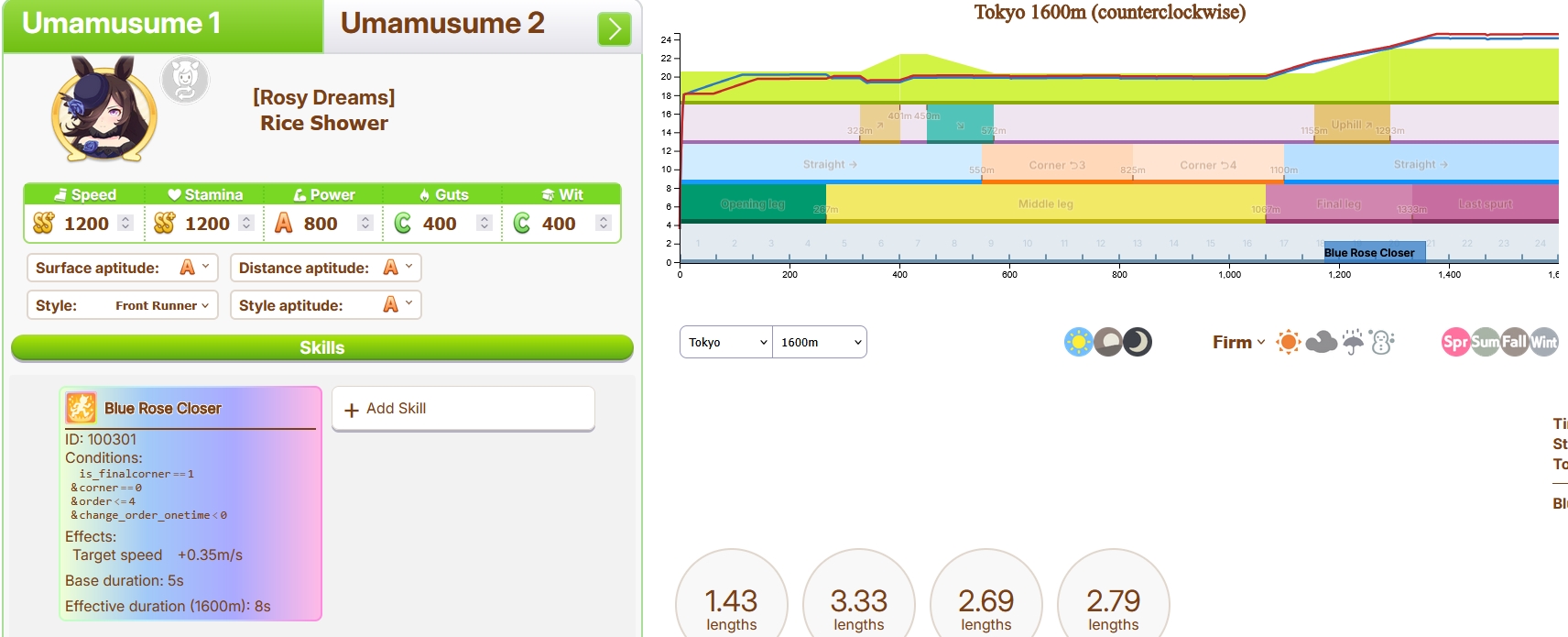Open Style dropdown showing Front Runner
The width and height of the screenshot is (1568, 637).
[123, 305]
